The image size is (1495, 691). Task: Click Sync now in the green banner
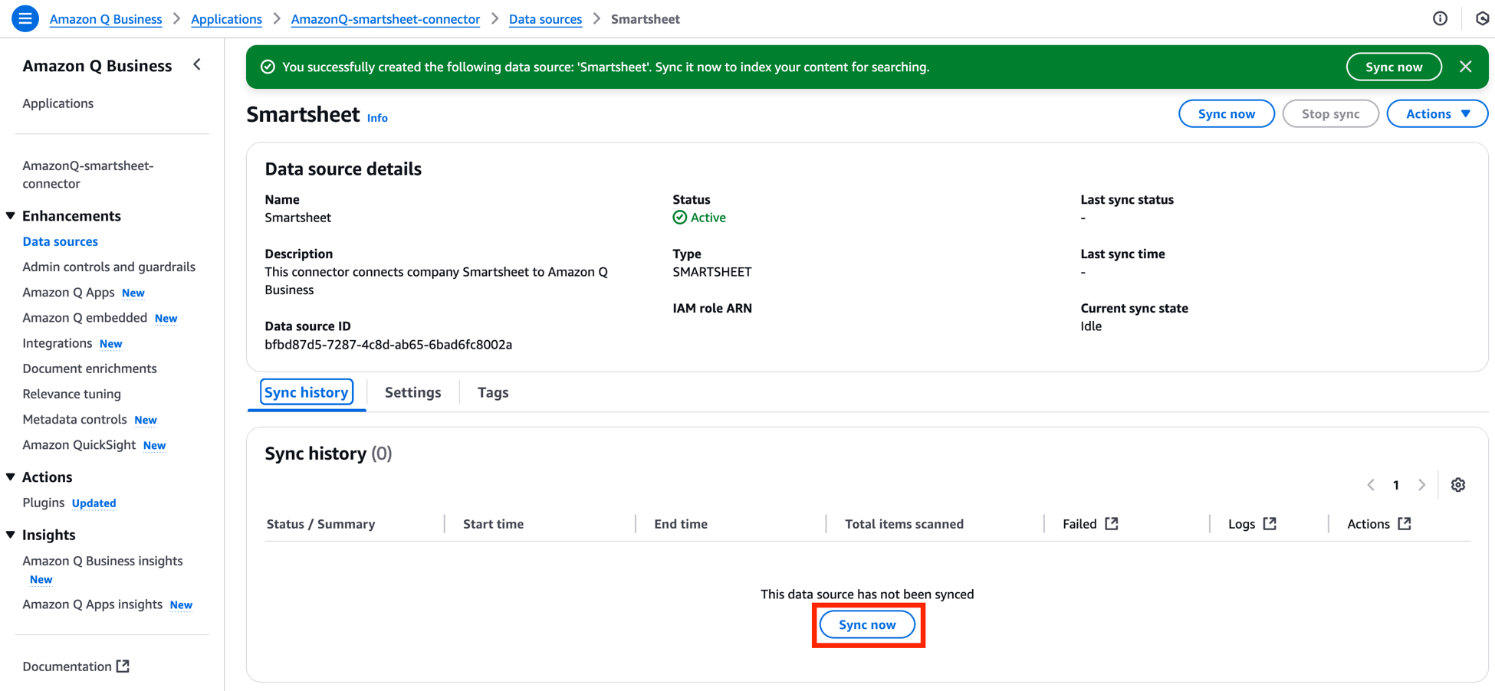[x=1393, y=67]
